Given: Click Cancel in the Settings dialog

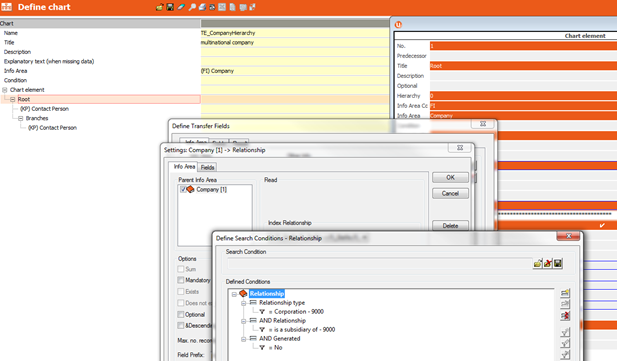Looking at the screenshot, I should (x=450, y=194).
